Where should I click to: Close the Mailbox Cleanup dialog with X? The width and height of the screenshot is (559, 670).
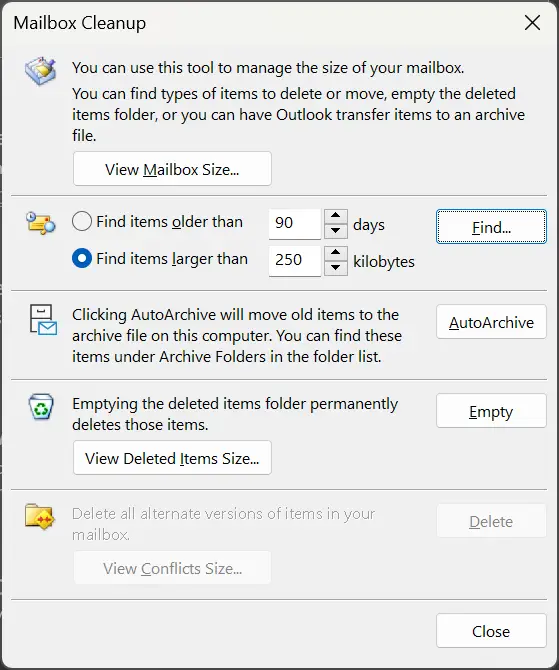point(533,23)
